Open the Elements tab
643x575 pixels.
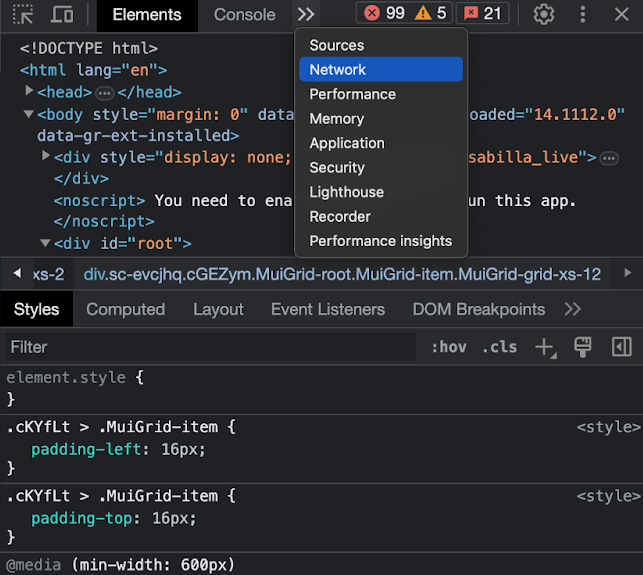(x=147, y=15)
